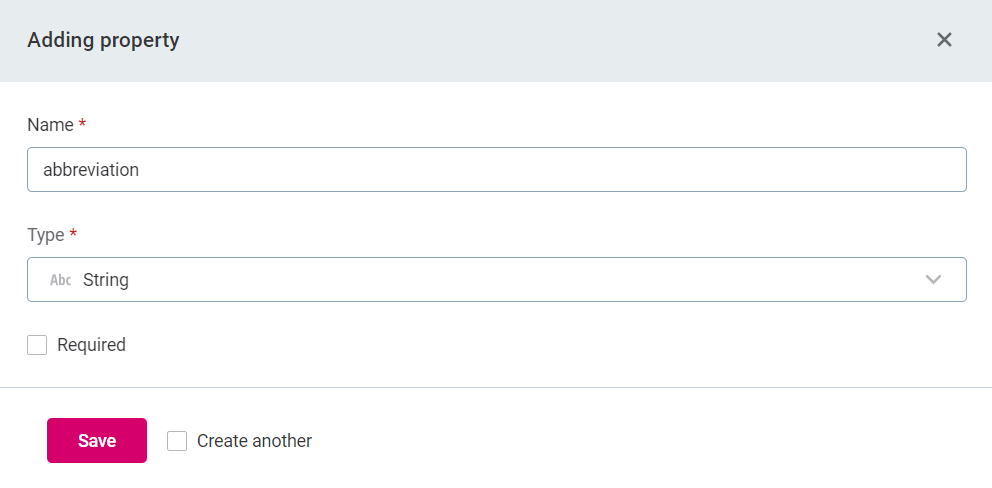The width and height of the screenshot is (992, 488).
Task: Click the Required label text
Action: (x=91, y=345)
